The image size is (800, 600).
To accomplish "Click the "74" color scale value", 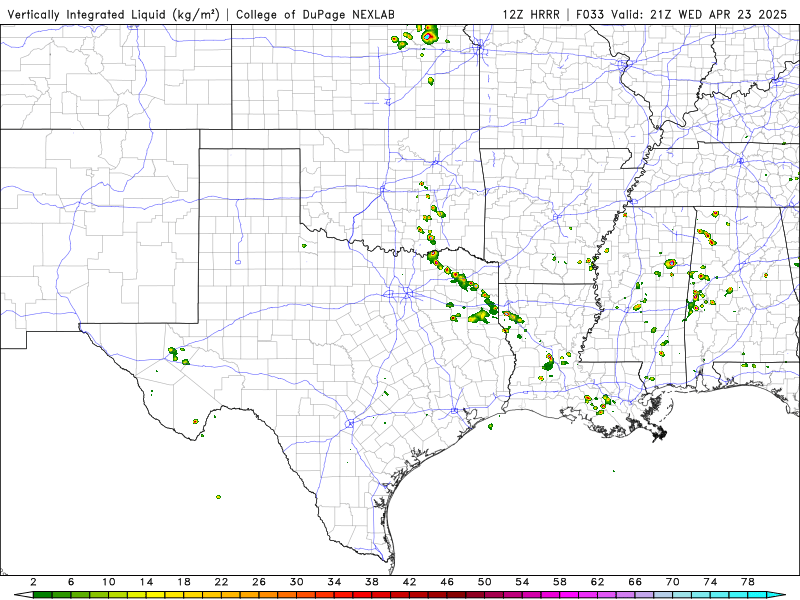I will point(710,582).
